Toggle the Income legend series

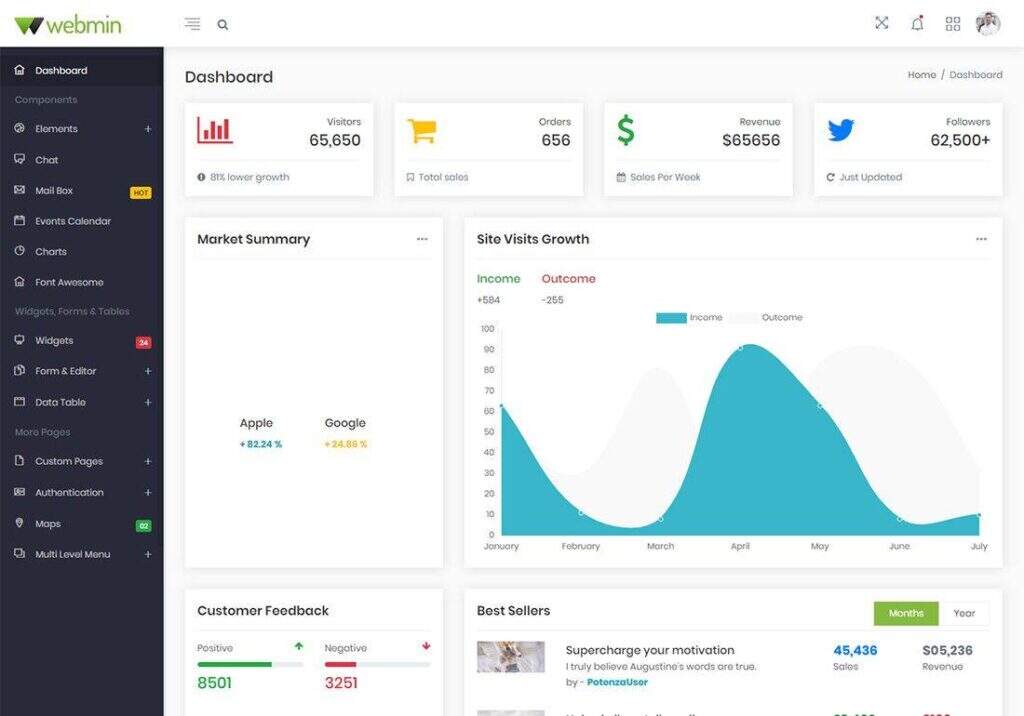(689, 318)
